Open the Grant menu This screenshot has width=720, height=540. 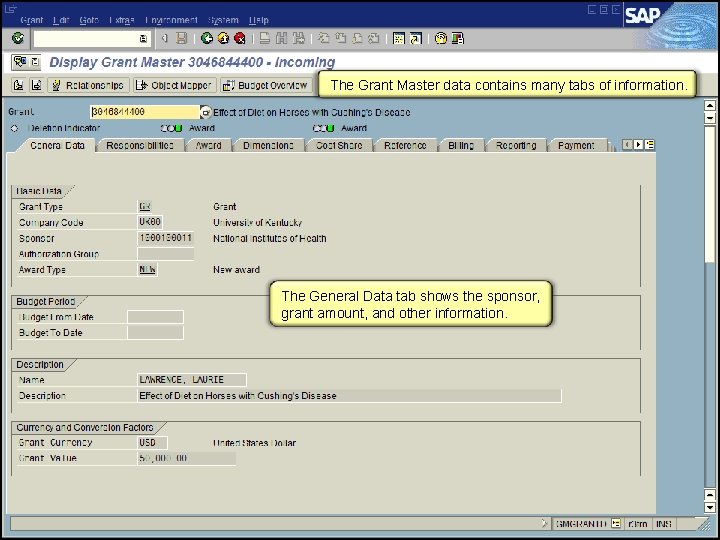[32, 20]
